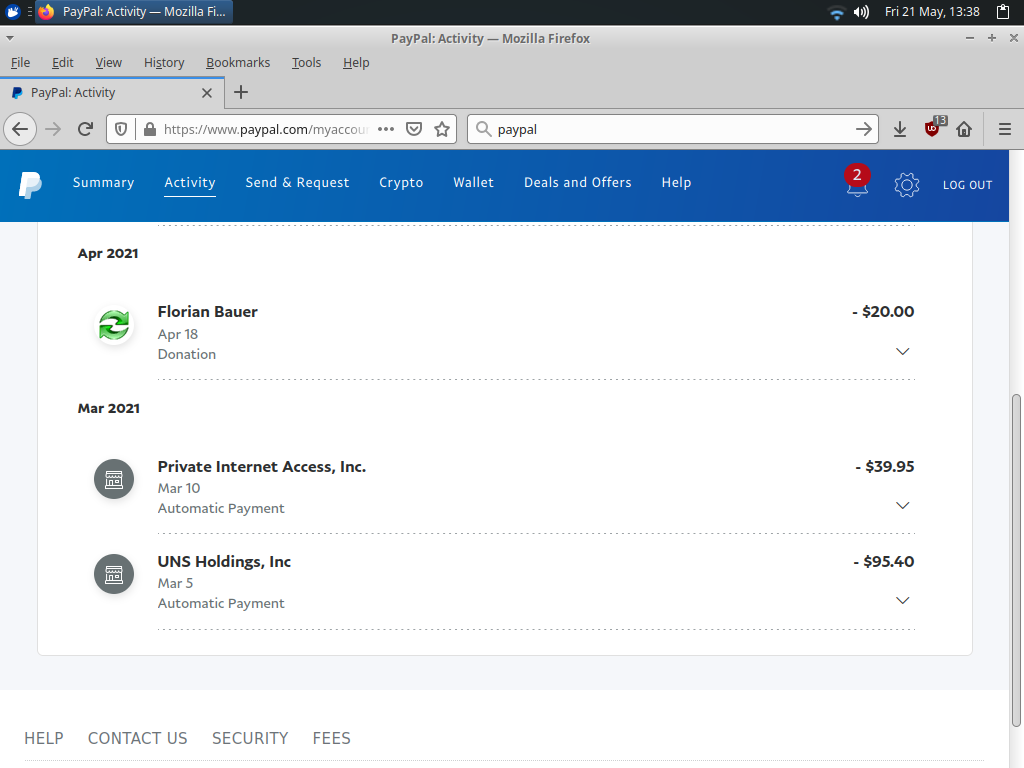The height and width of the screenshot is (768, 1024).
Task: Click Private Internet Access merchant icon
Action: pos(114,479)
